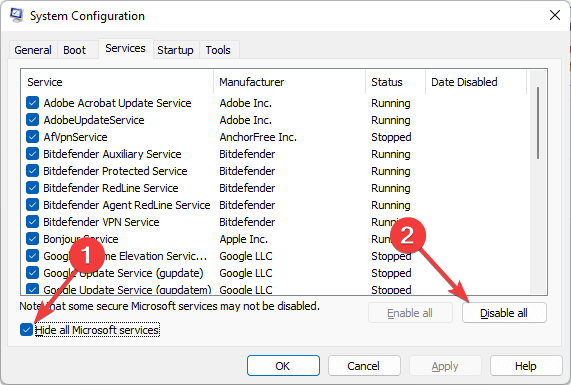Screen dimensions: 571x385
Task: Click the Enable all button
Action: tap(410, 313)
